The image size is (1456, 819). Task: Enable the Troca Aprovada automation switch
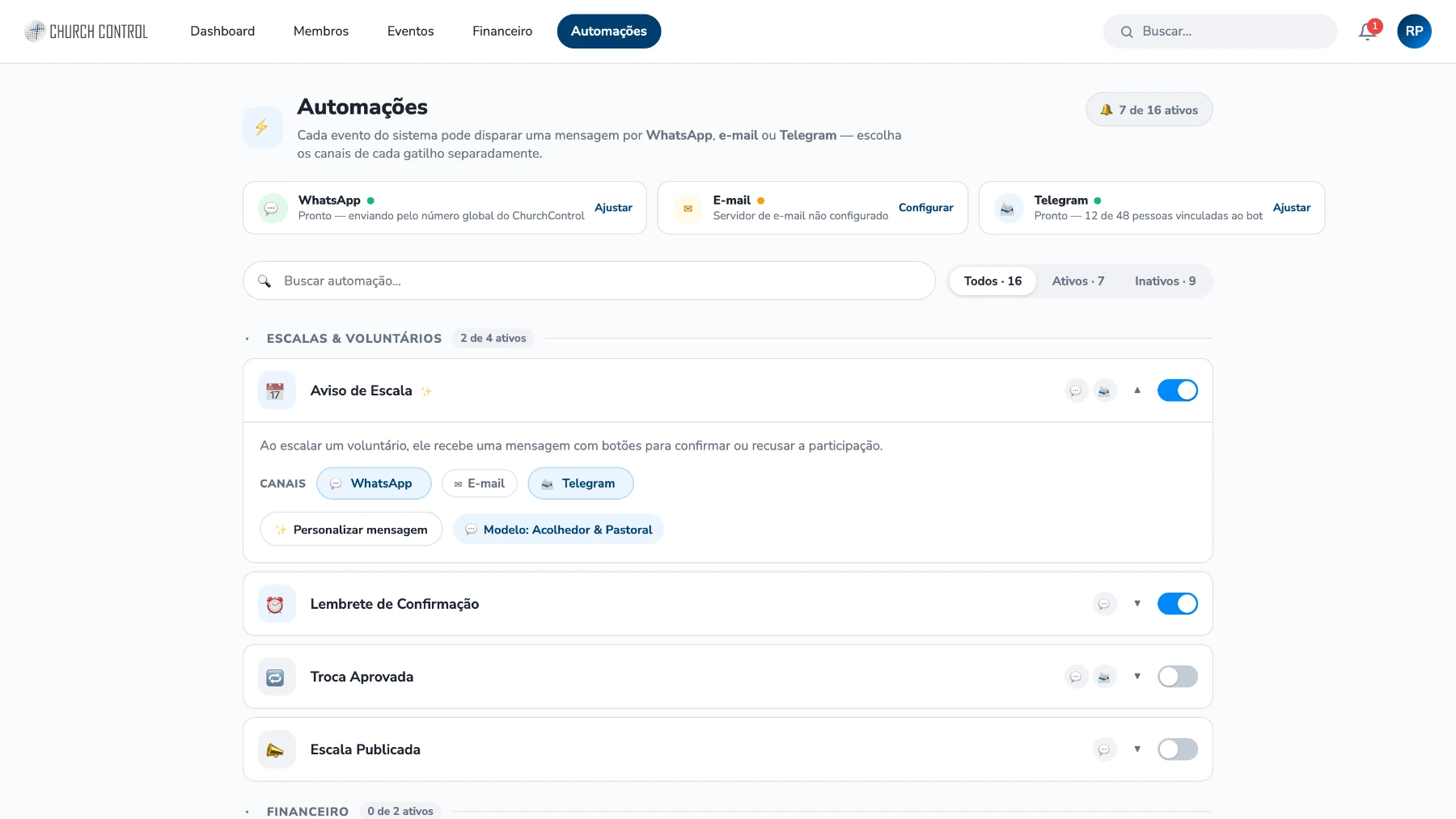[x=1178, y=677]
